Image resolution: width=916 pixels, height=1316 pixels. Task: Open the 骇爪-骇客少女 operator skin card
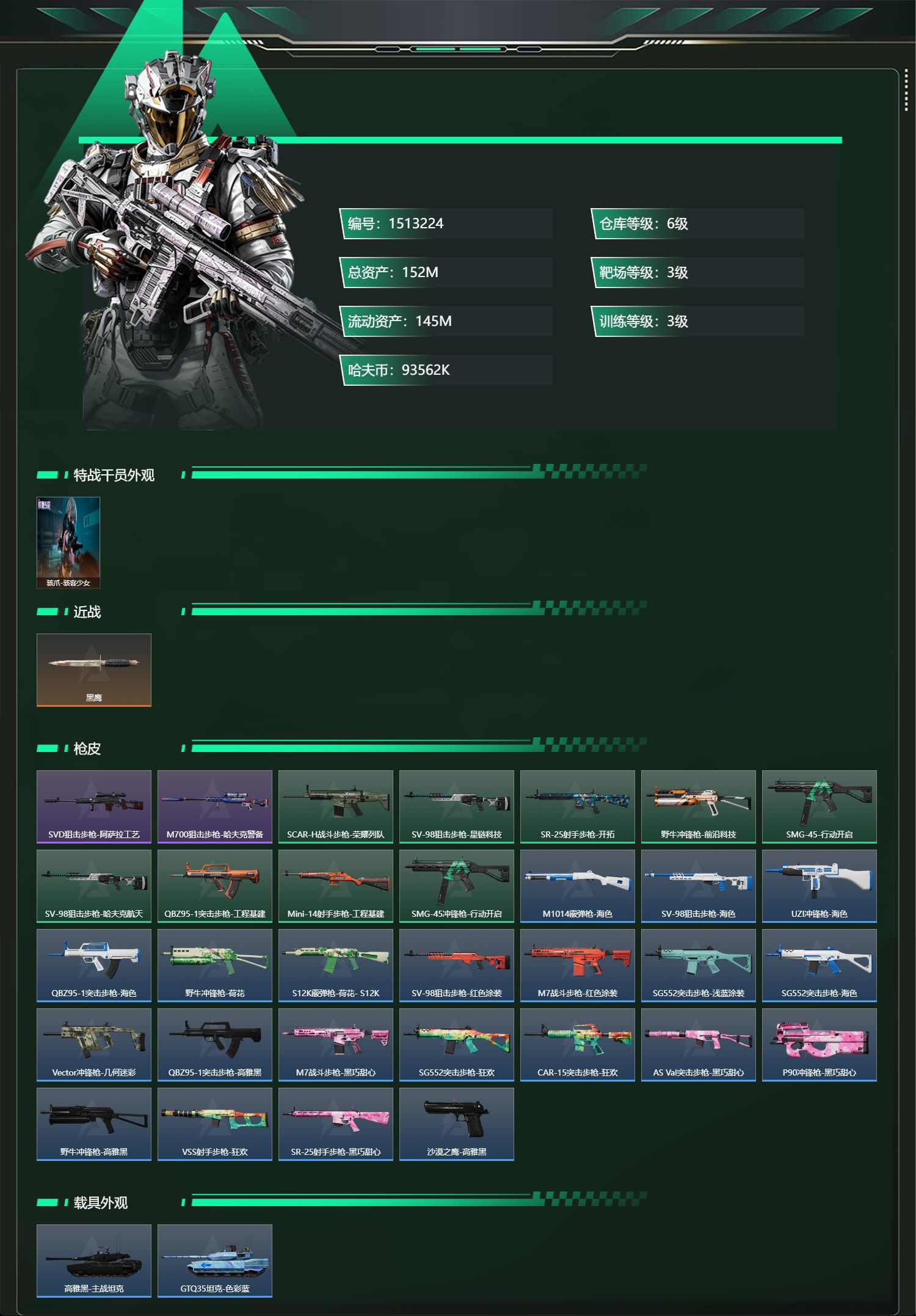[68, 543]
